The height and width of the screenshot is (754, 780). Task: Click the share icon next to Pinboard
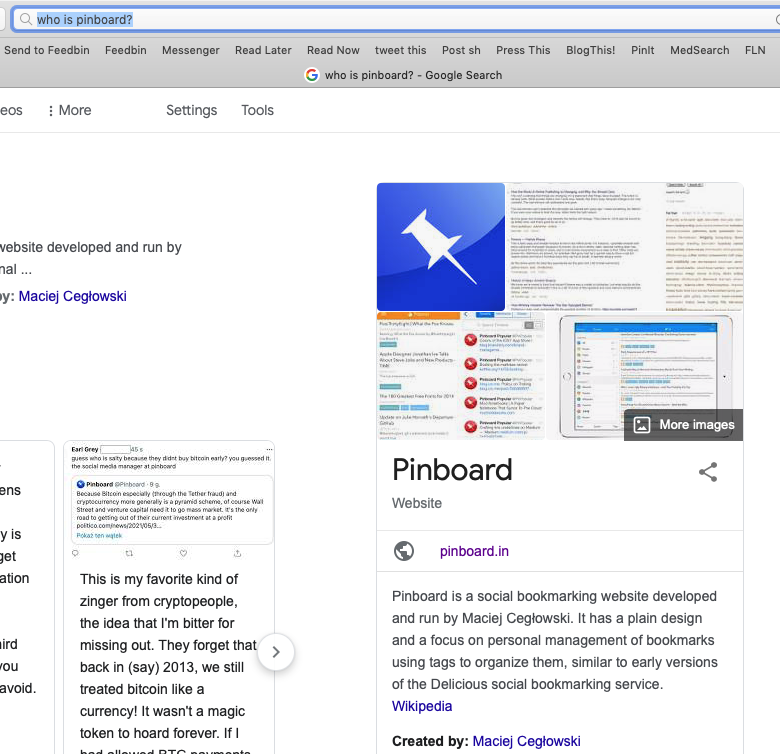(708, 472)
